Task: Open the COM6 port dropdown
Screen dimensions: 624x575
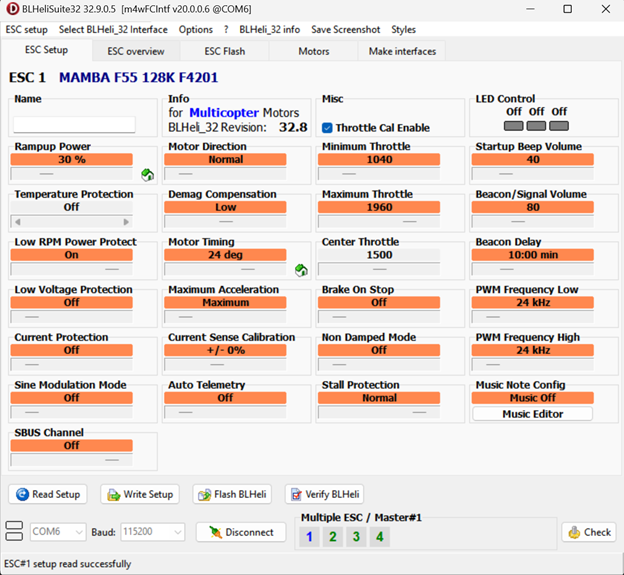Action: [58, 532]
